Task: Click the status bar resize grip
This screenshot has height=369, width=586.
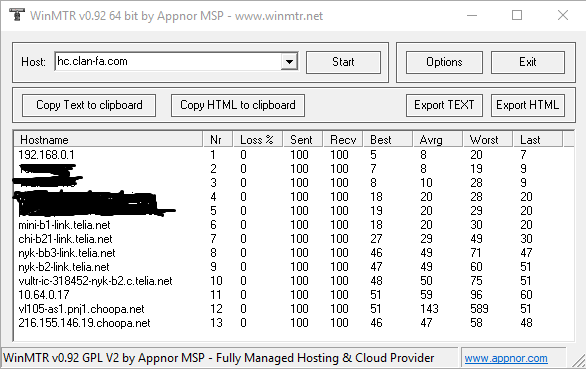Action: pos(579,361)
